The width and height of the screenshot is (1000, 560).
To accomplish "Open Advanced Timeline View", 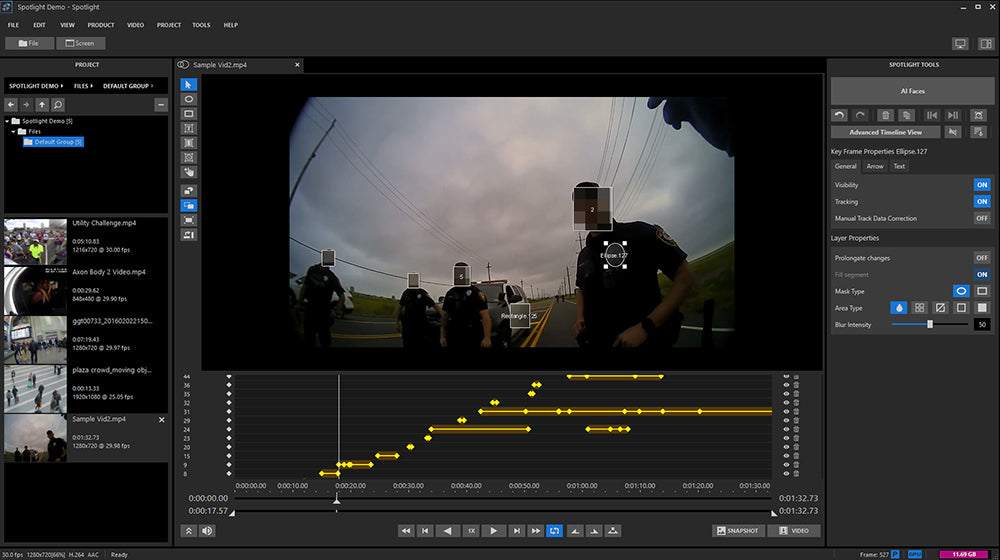I will click(x=886, y=132).
